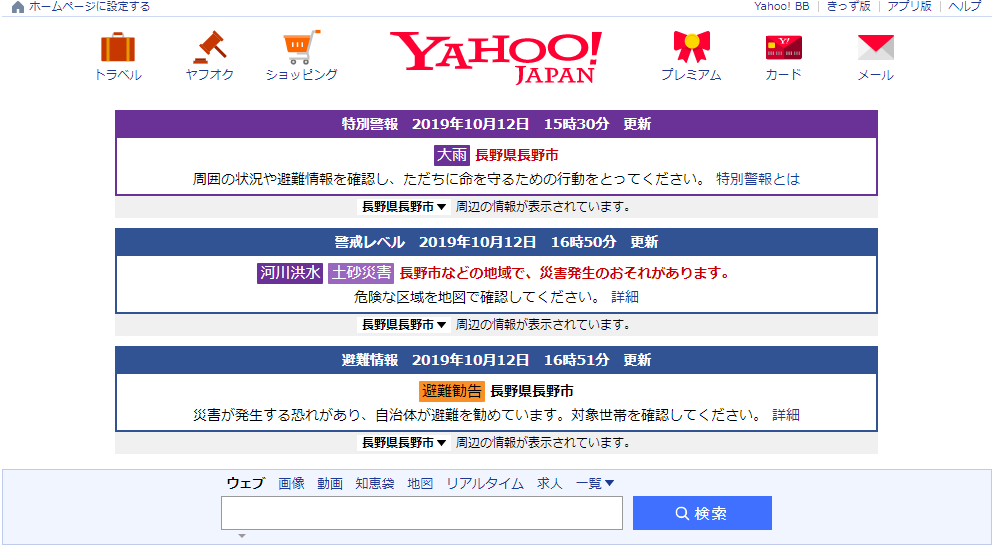995x550 pixels.
Task: Click the 長野市などの地域で災害発生のおそれ warning text
Action: click(565, 273)
